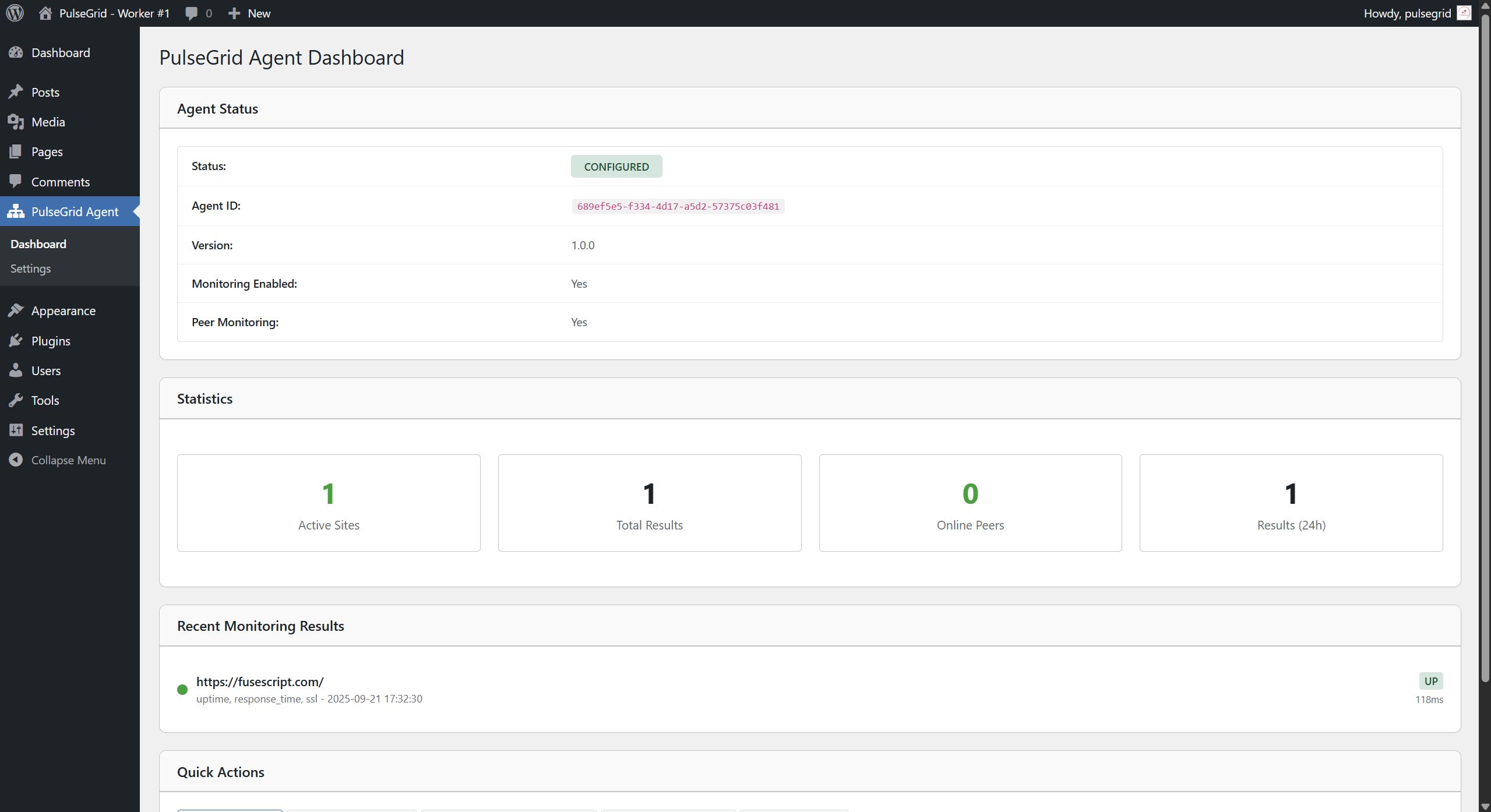1491x812 pixels.
Task: Open the PulseGrid Agent menu item
Action: [75, 211]
